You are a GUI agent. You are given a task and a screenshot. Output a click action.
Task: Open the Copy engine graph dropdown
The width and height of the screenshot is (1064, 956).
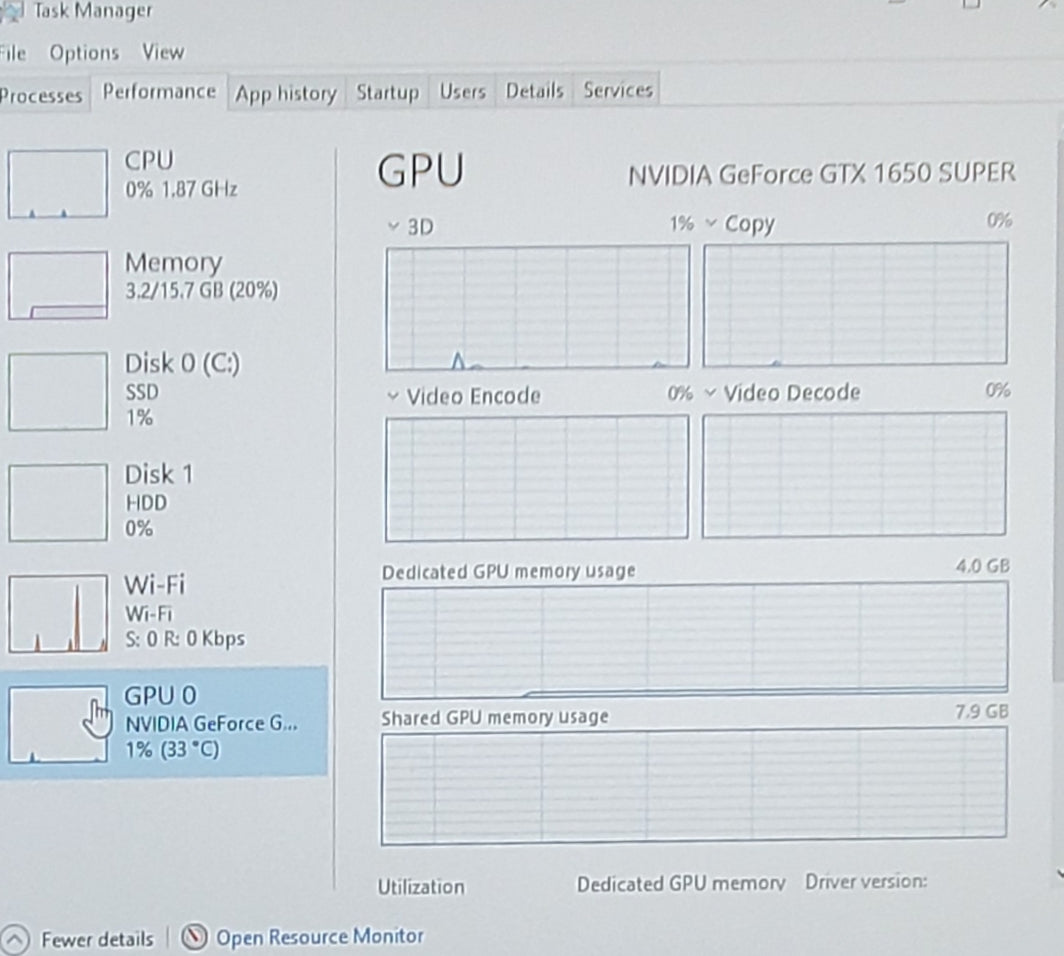[710, 223]
